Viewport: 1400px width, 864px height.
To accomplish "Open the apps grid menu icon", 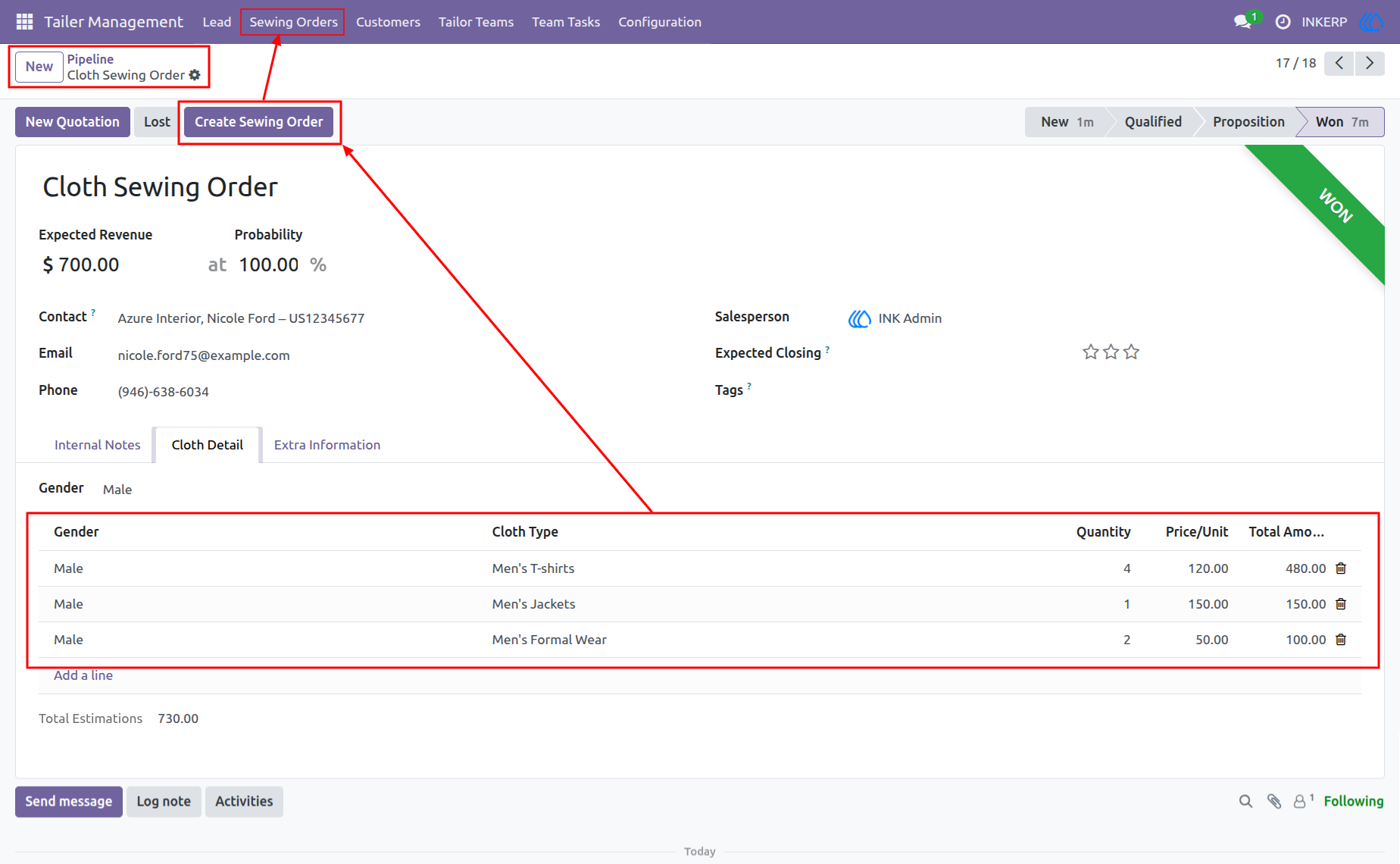I will (x=24, y=22).
